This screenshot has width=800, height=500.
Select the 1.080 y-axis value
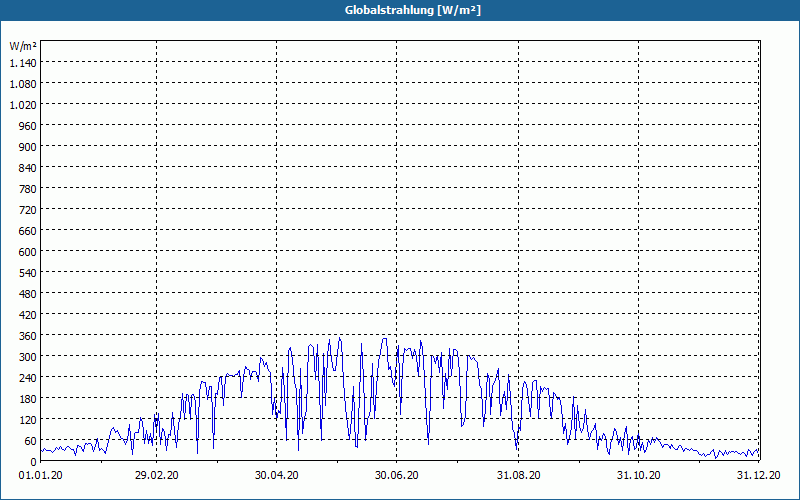[x=23, y=84]
